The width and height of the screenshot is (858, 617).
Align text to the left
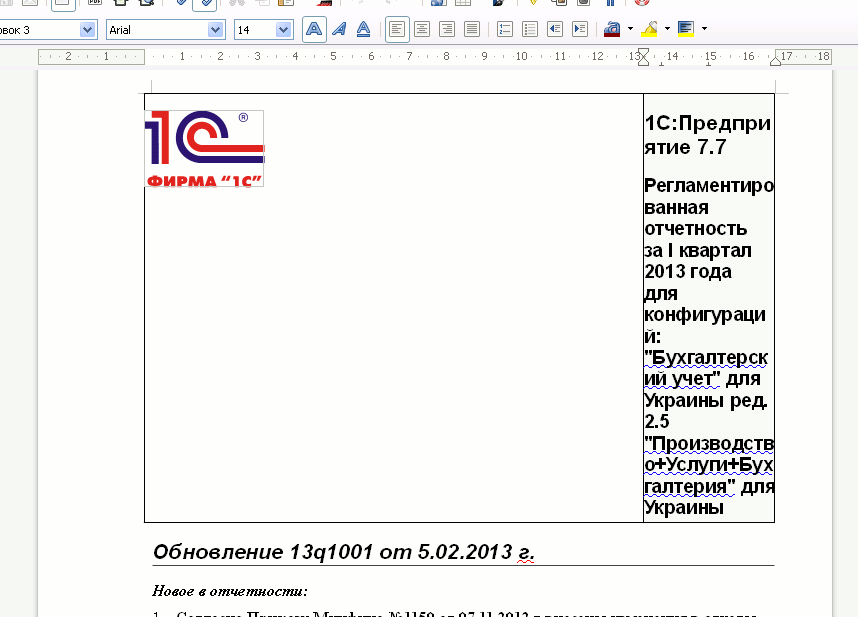397,30
